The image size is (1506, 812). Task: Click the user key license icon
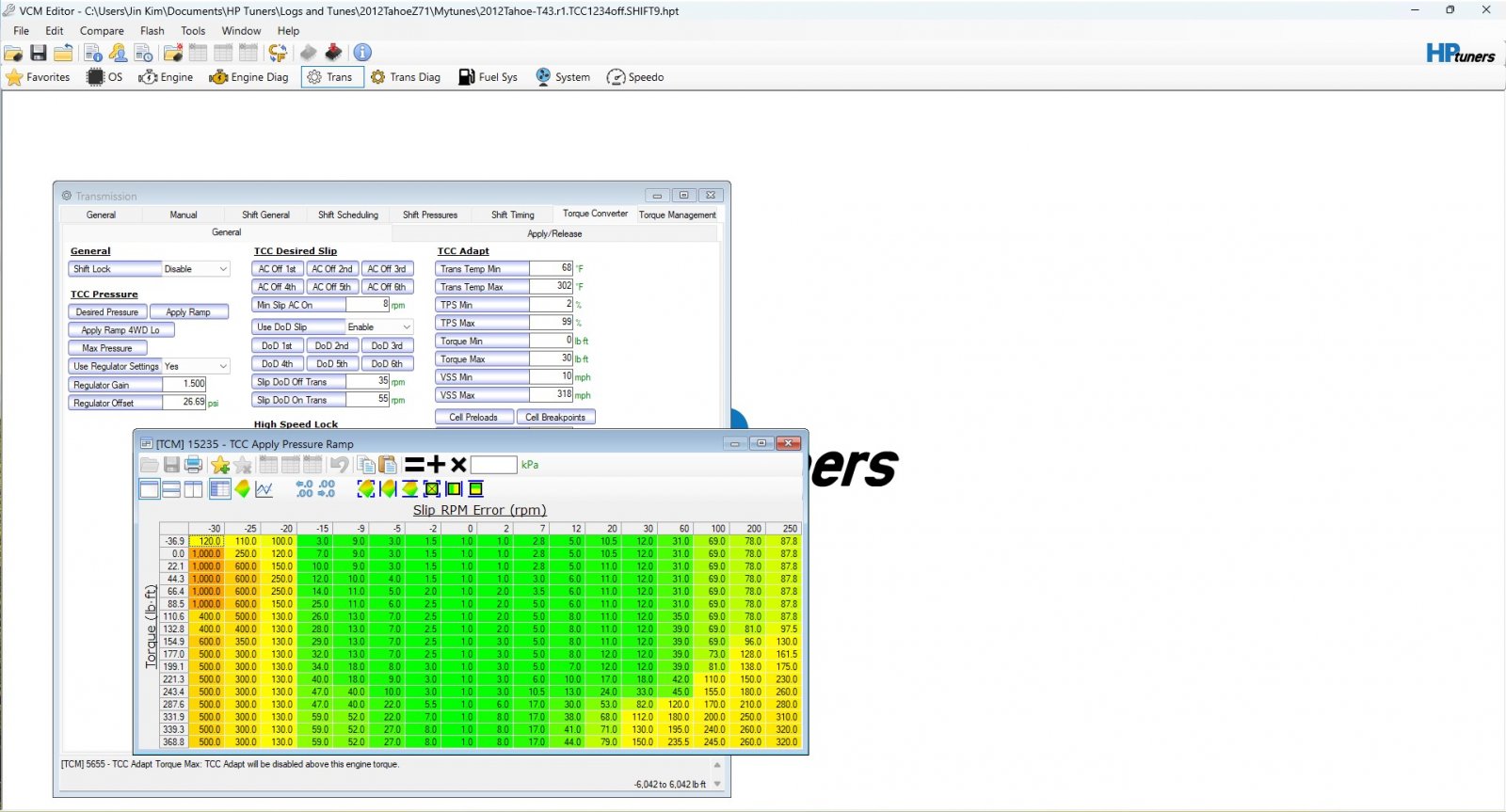pyautogui.click(x=118, y=53)
